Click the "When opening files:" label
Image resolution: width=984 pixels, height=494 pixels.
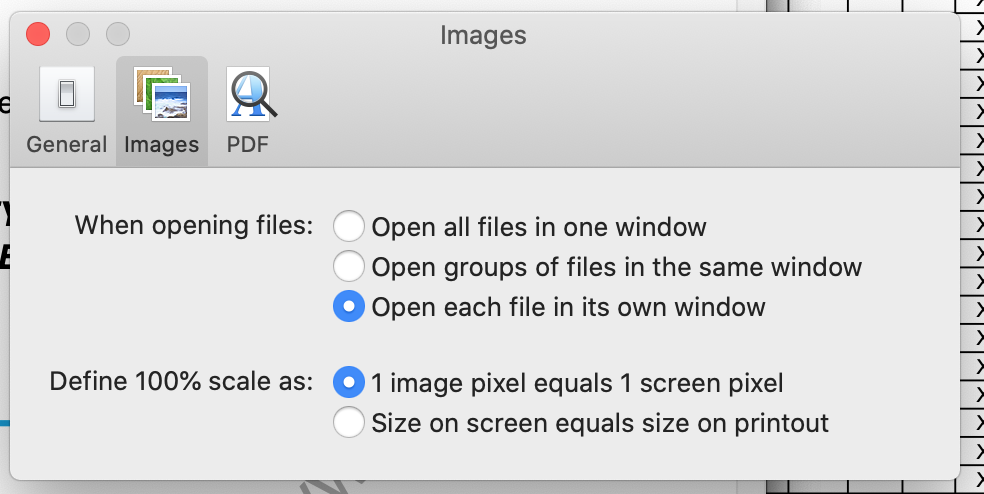pos(194,225)
